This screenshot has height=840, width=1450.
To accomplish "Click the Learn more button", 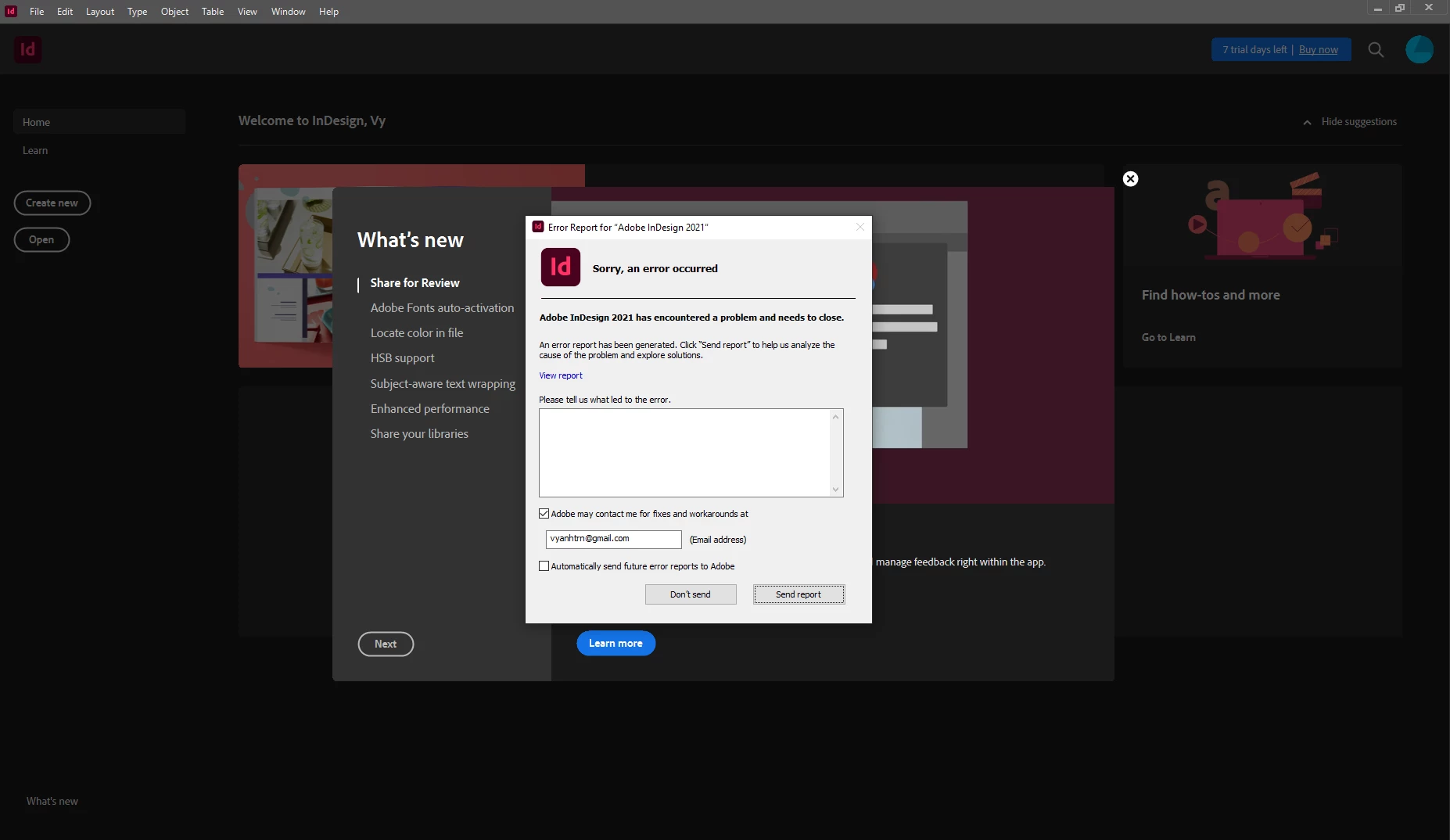I will 616,643.
